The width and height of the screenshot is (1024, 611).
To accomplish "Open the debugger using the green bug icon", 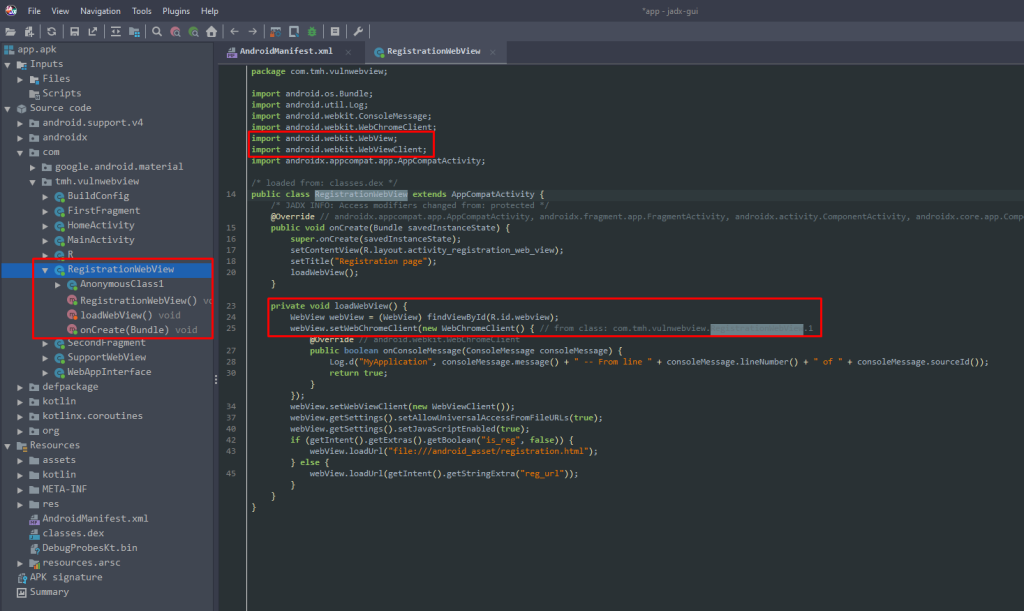I will 312,31.
